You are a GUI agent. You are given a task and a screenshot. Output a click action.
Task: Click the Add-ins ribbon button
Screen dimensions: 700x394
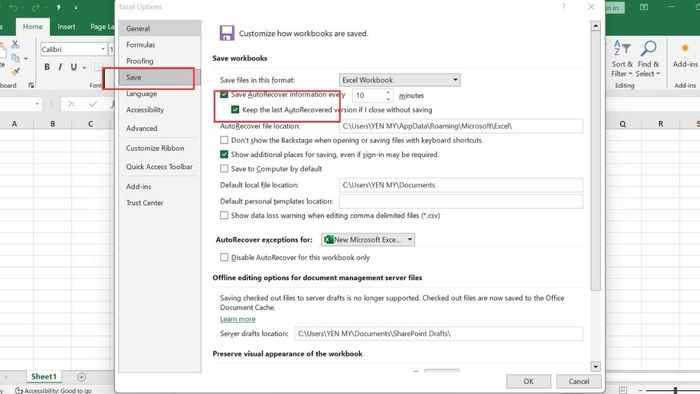[685, 56]
